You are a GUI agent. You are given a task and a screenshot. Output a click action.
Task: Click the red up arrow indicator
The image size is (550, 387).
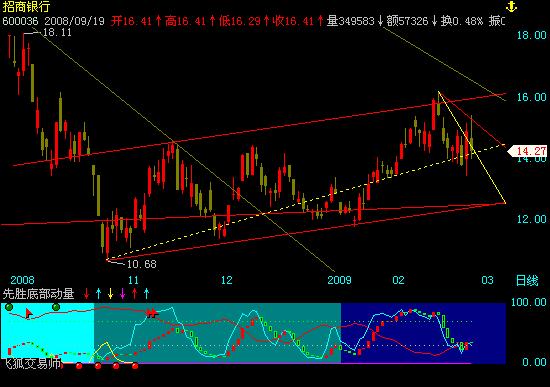click(x=135, y=294)
